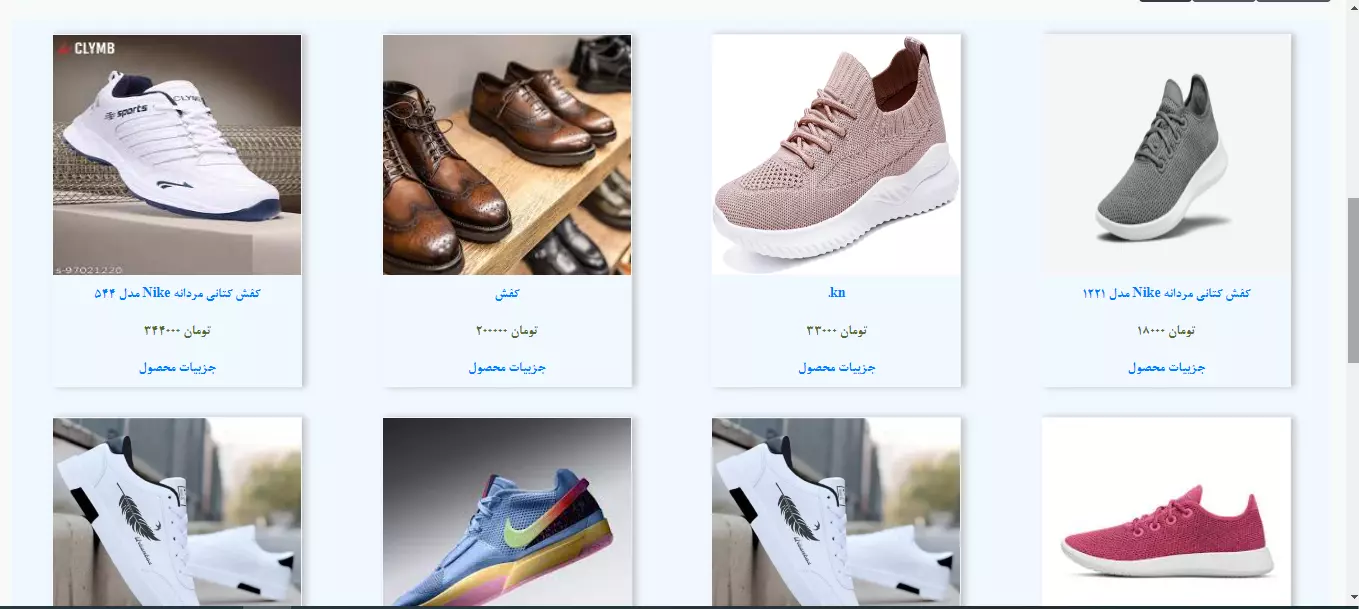Click the ۳۴۴۰۰۰ تومان price text
The width and height of the screenshot is (1359, 609).
click(177, 330)
